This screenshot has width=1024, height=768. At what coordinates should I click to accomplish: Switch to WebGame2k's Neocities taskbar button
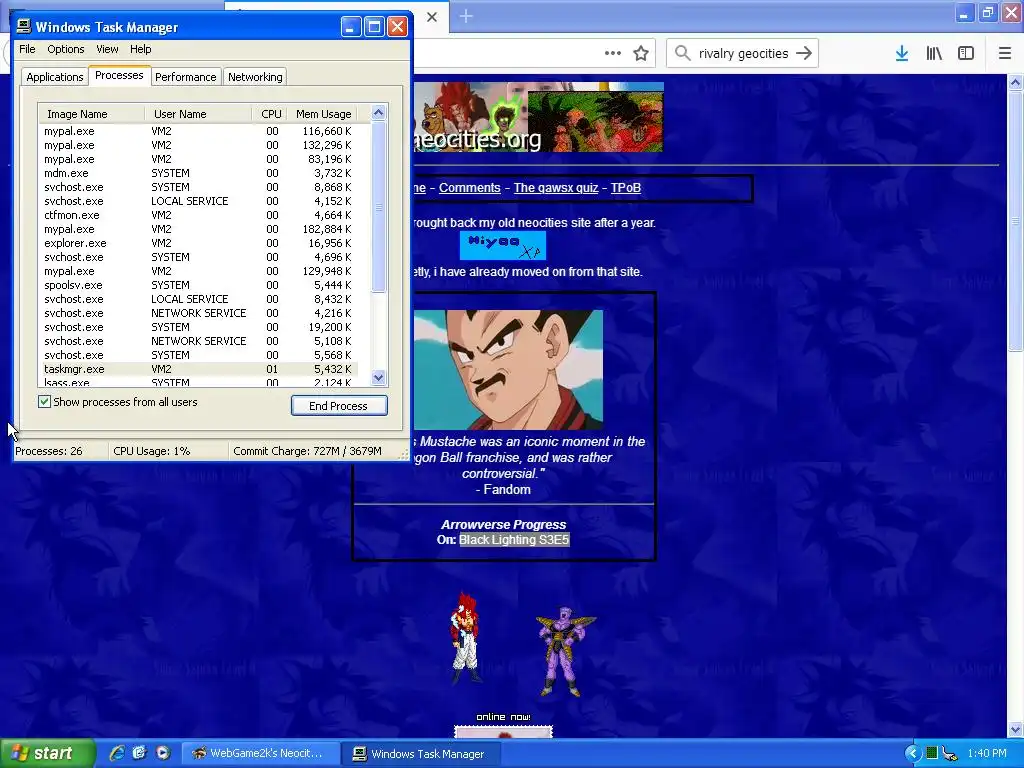coord(260,753)
